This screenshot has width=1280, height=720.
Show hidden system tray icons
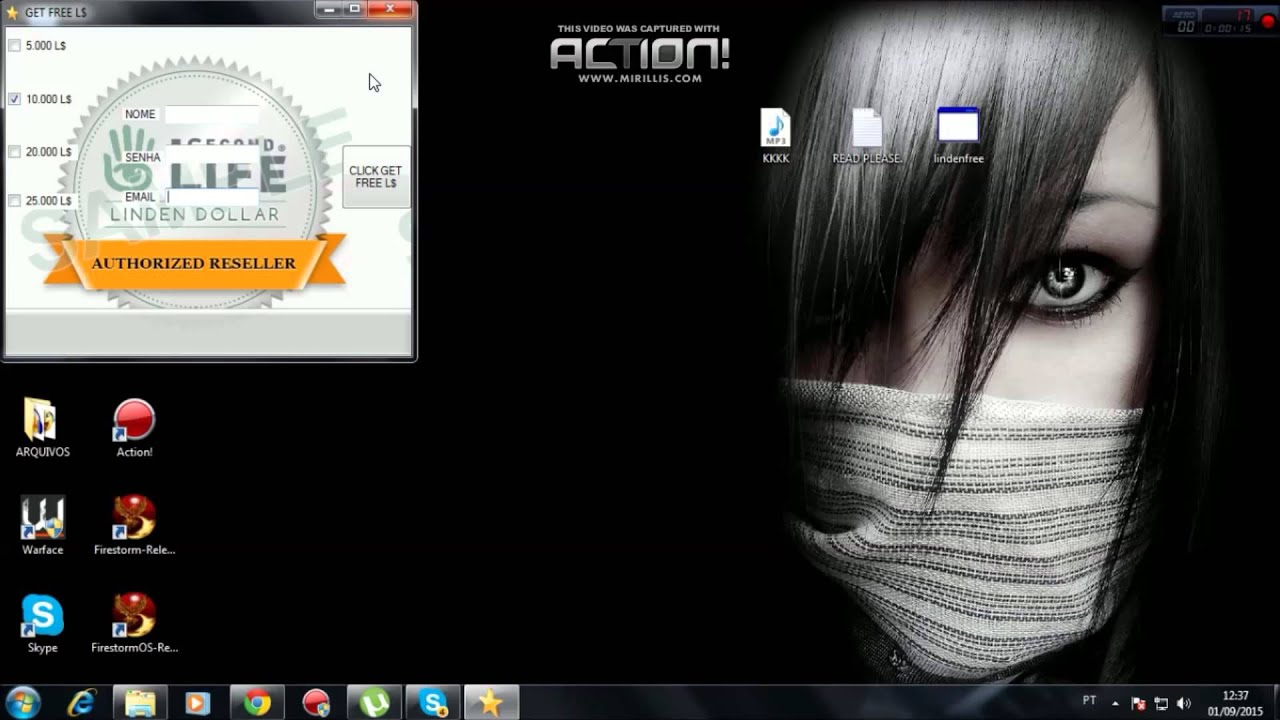(x=1115, y=703)
